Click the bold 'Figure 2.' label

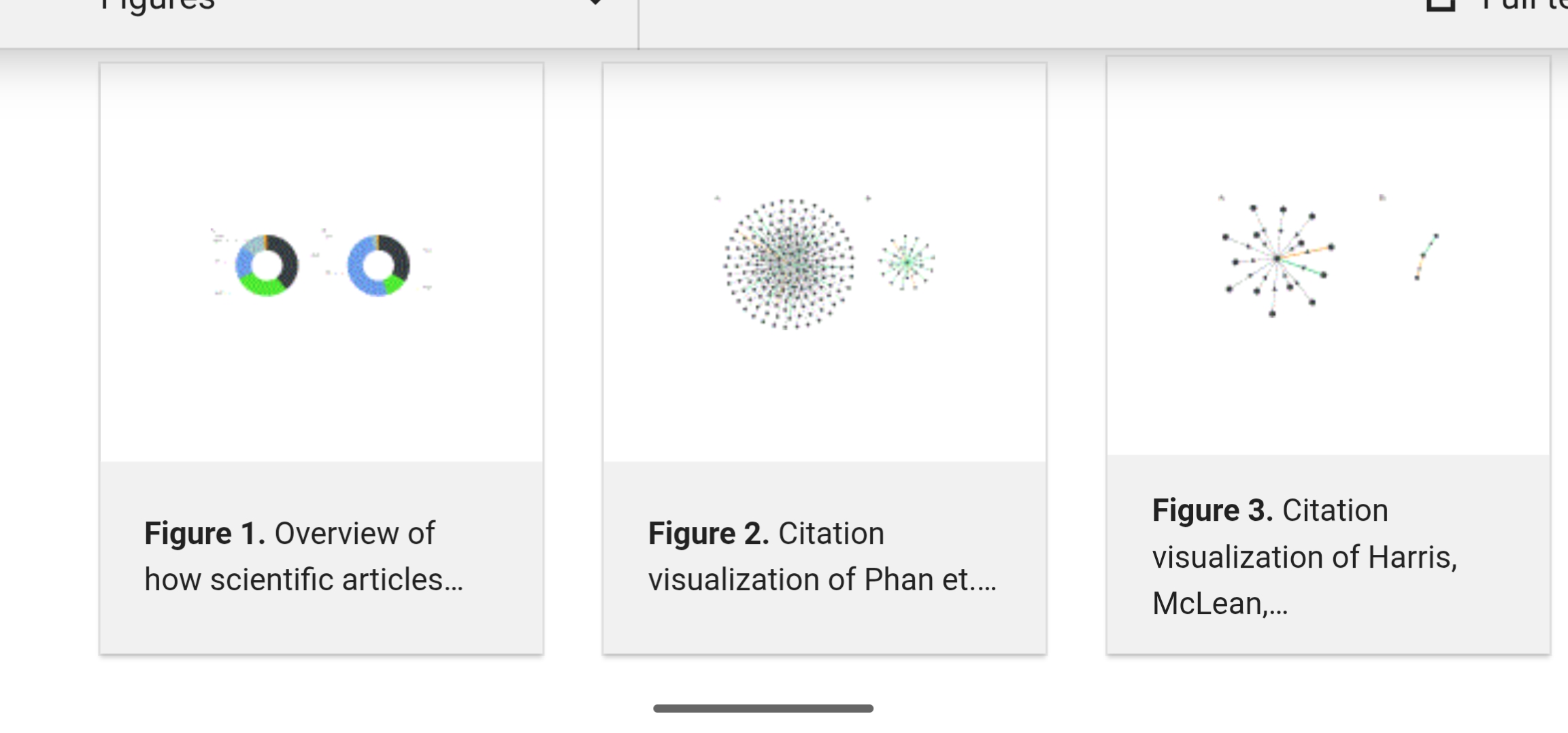coord(708,533)
